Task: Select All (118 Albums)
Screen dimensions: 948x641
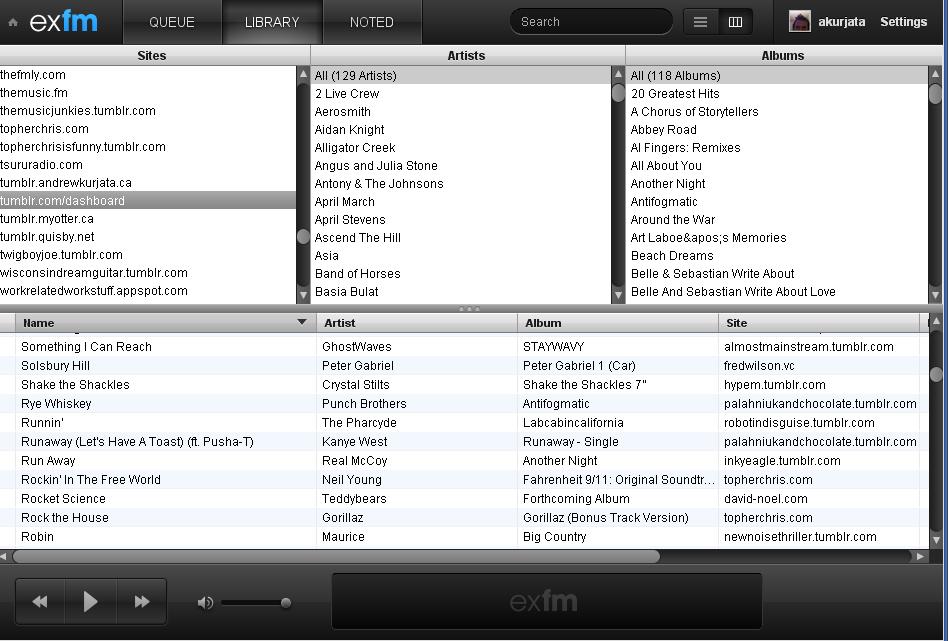Action: (x=777, y=76)
